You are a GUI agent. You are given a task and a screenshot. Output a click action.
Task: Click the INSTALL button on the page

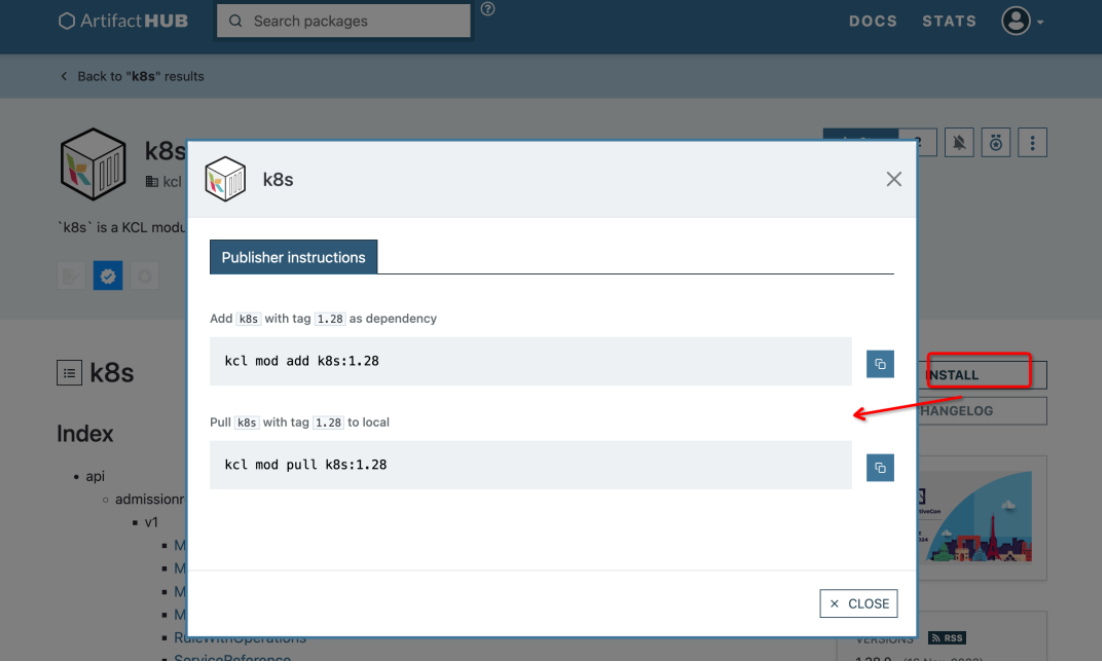coord(982,375)
